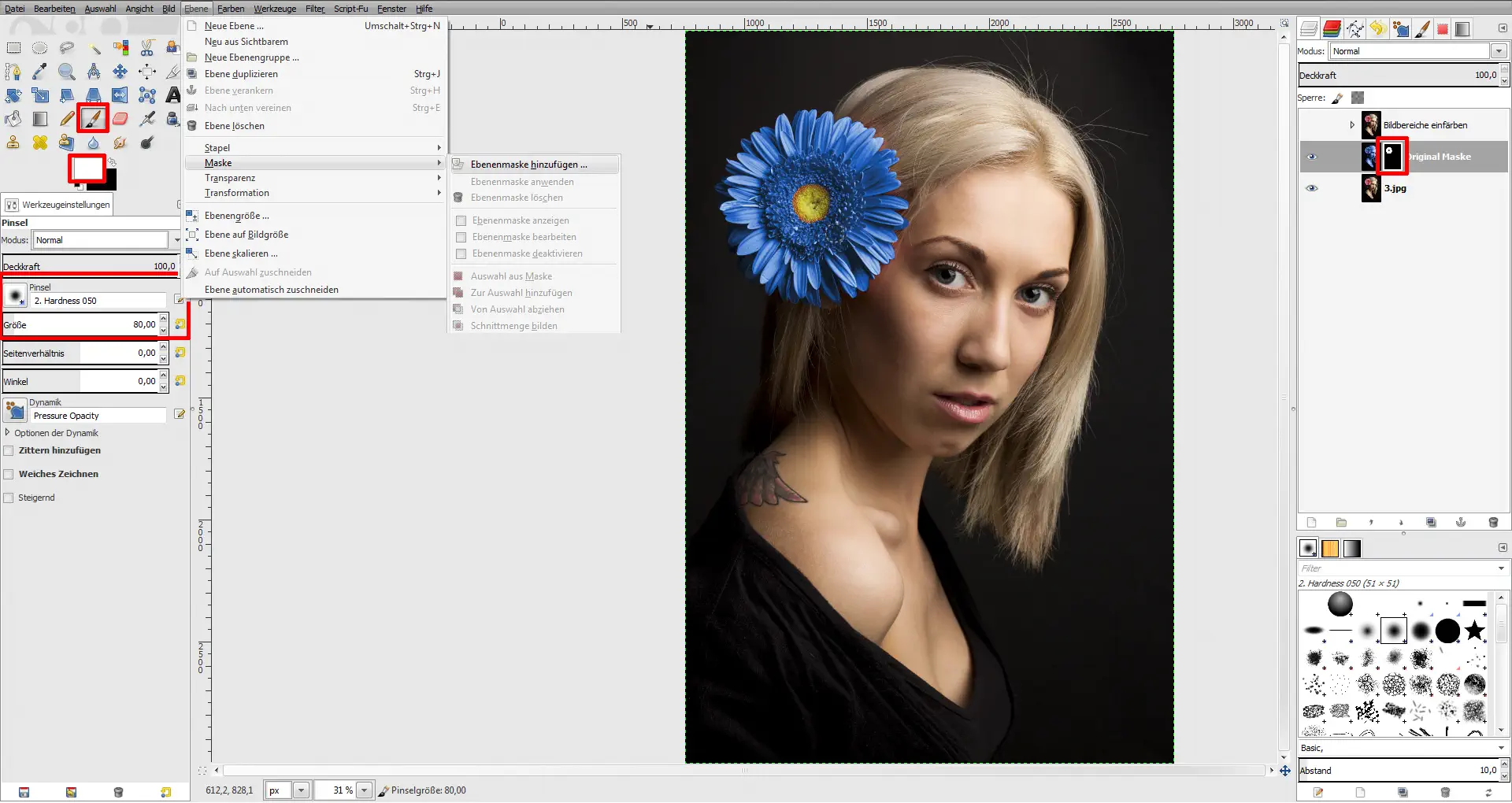Screen dimensions: 1512x803
Task: Enable the Weiches Zeichnen checkbox
Action: click(9, 474)
